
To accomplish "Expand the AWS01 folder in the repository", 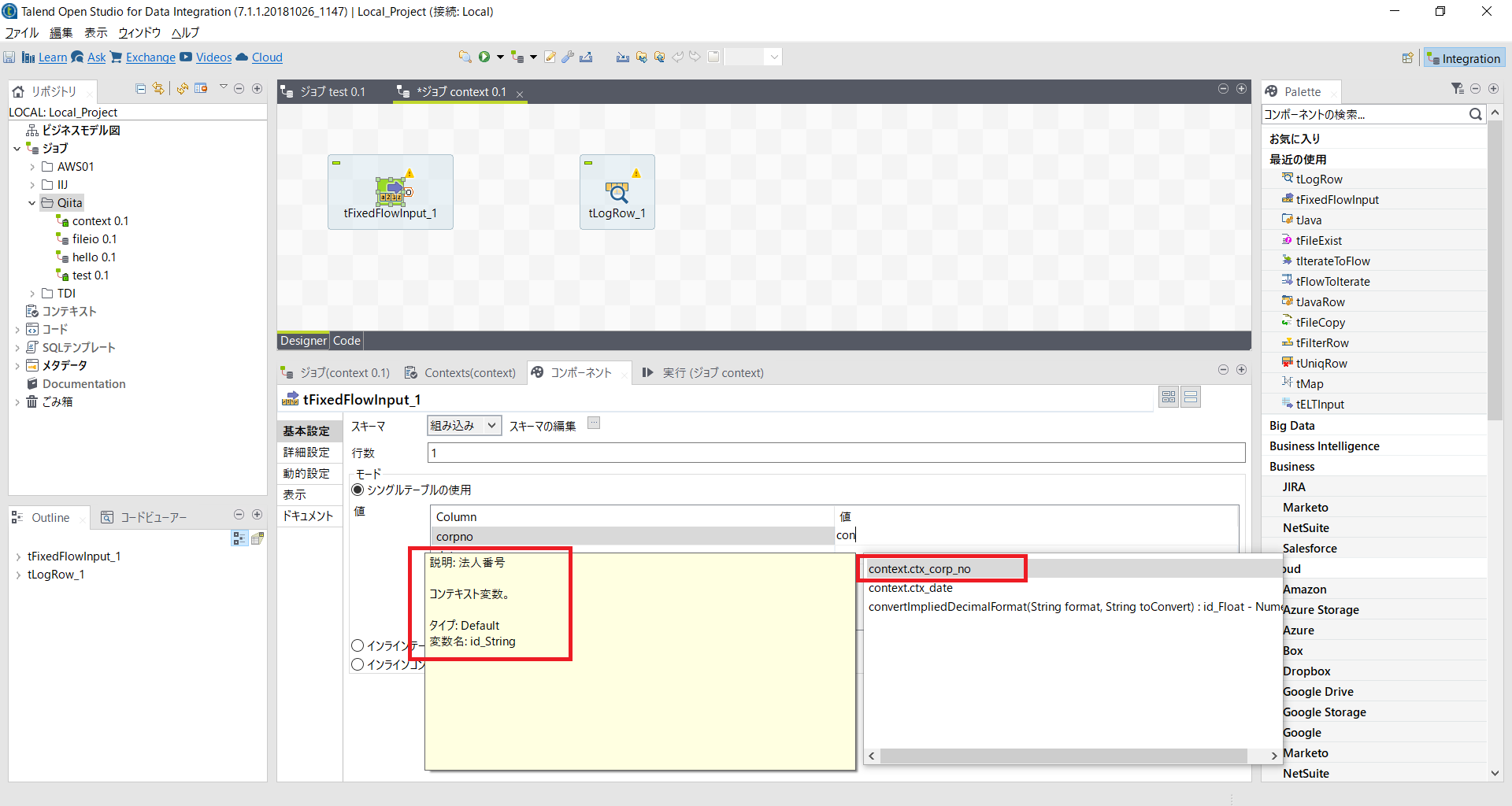I will (x=32, y=166).
